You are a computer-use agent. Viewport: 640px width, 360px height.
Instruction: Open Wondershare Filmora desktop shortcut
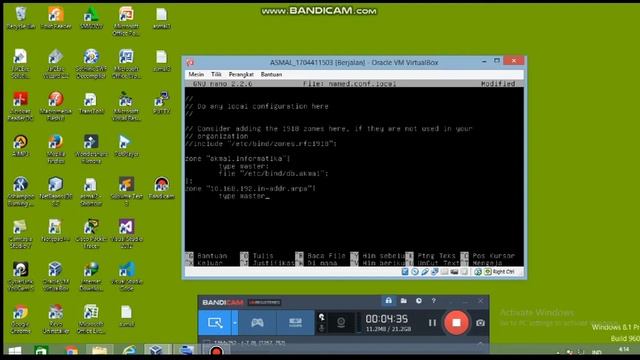[x=91, y=149]
